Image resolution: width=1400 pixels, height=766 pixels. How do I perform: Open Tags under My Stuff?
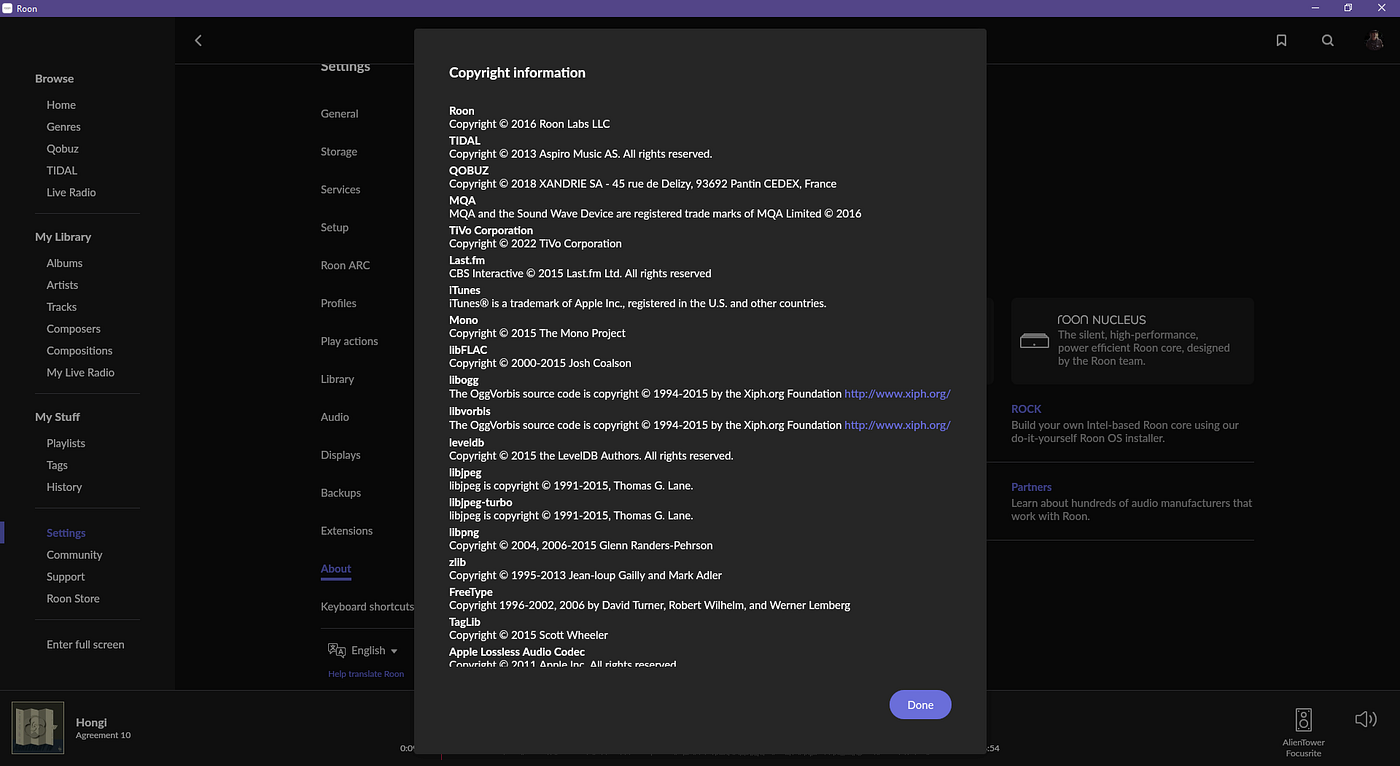click(57, 465)
